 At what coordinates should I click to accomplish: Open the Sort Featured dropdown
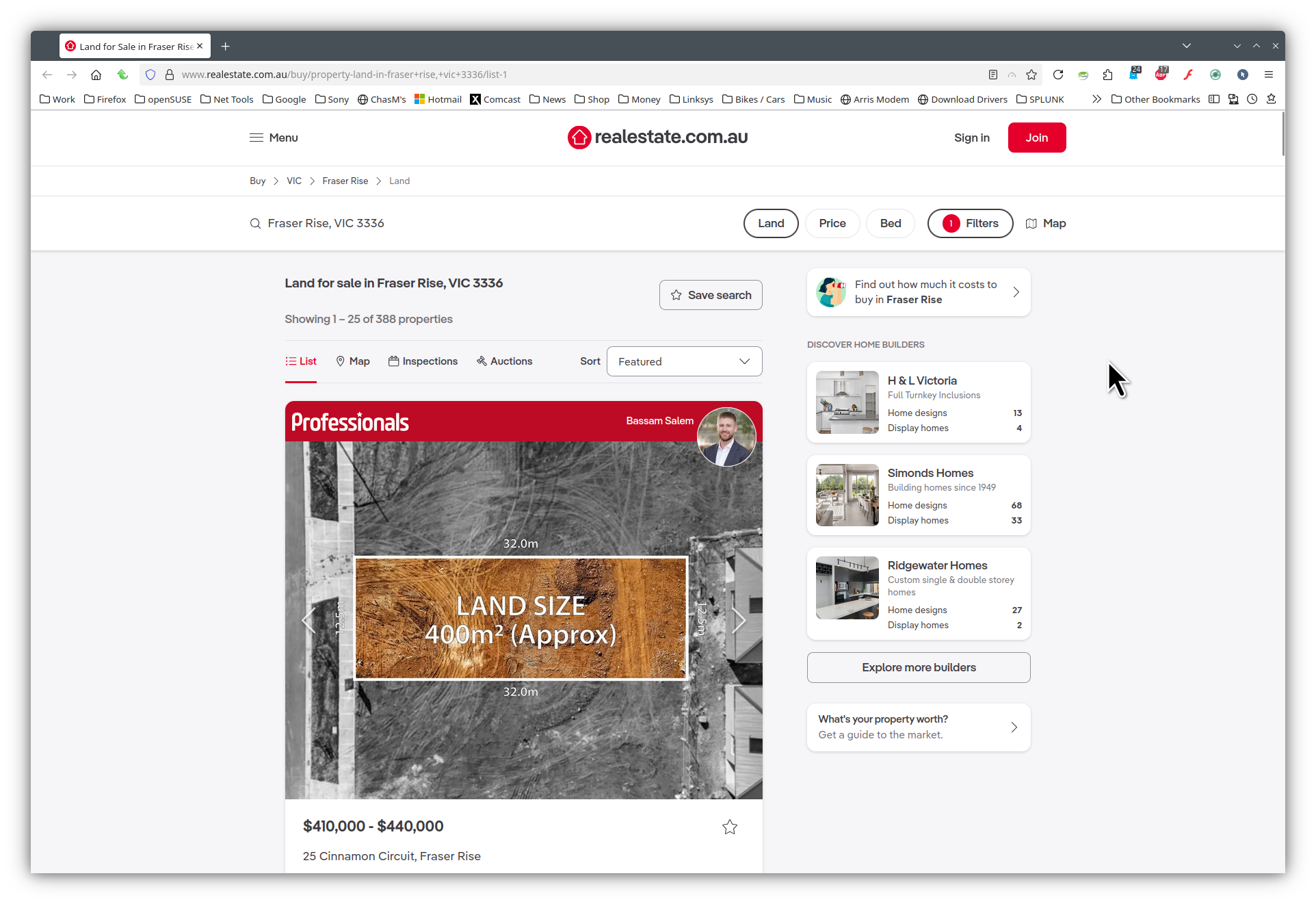(x=684, y=361)
